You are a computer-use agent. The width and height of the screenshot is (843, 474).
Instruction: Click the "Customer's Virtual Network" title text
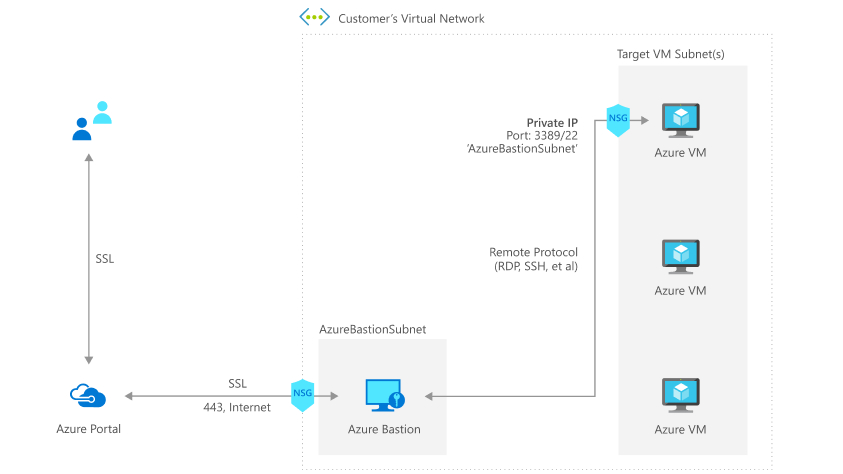point(411,19)
